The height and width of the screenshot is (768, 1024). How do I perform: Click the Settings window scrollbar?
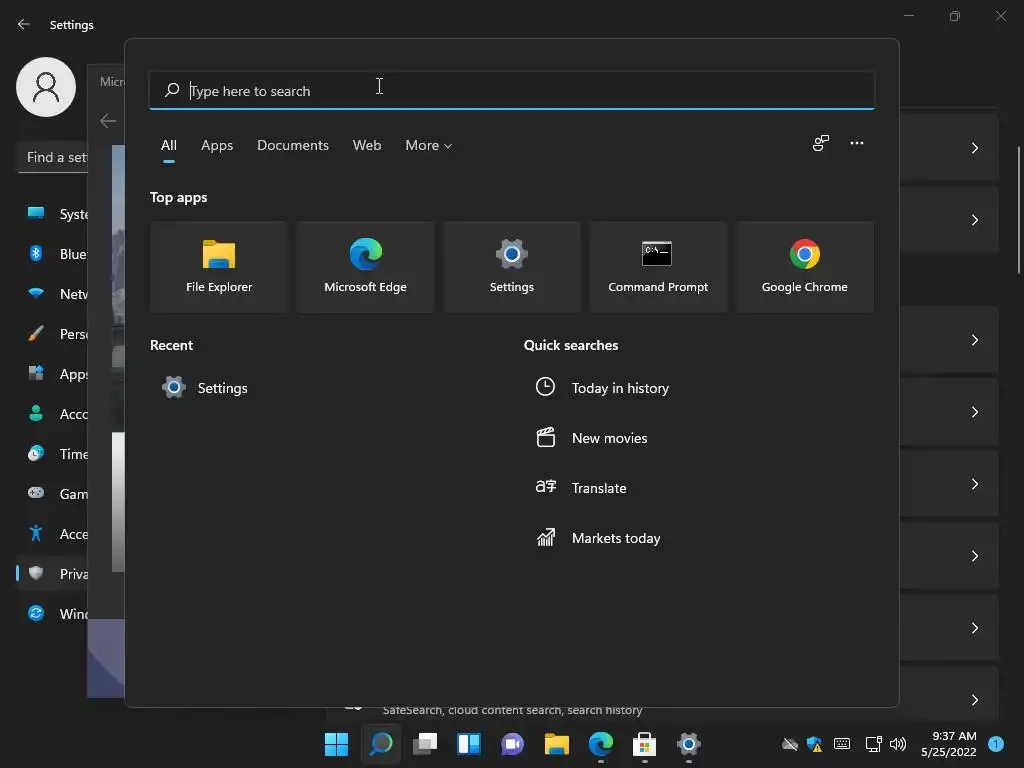coord(1019,210)
